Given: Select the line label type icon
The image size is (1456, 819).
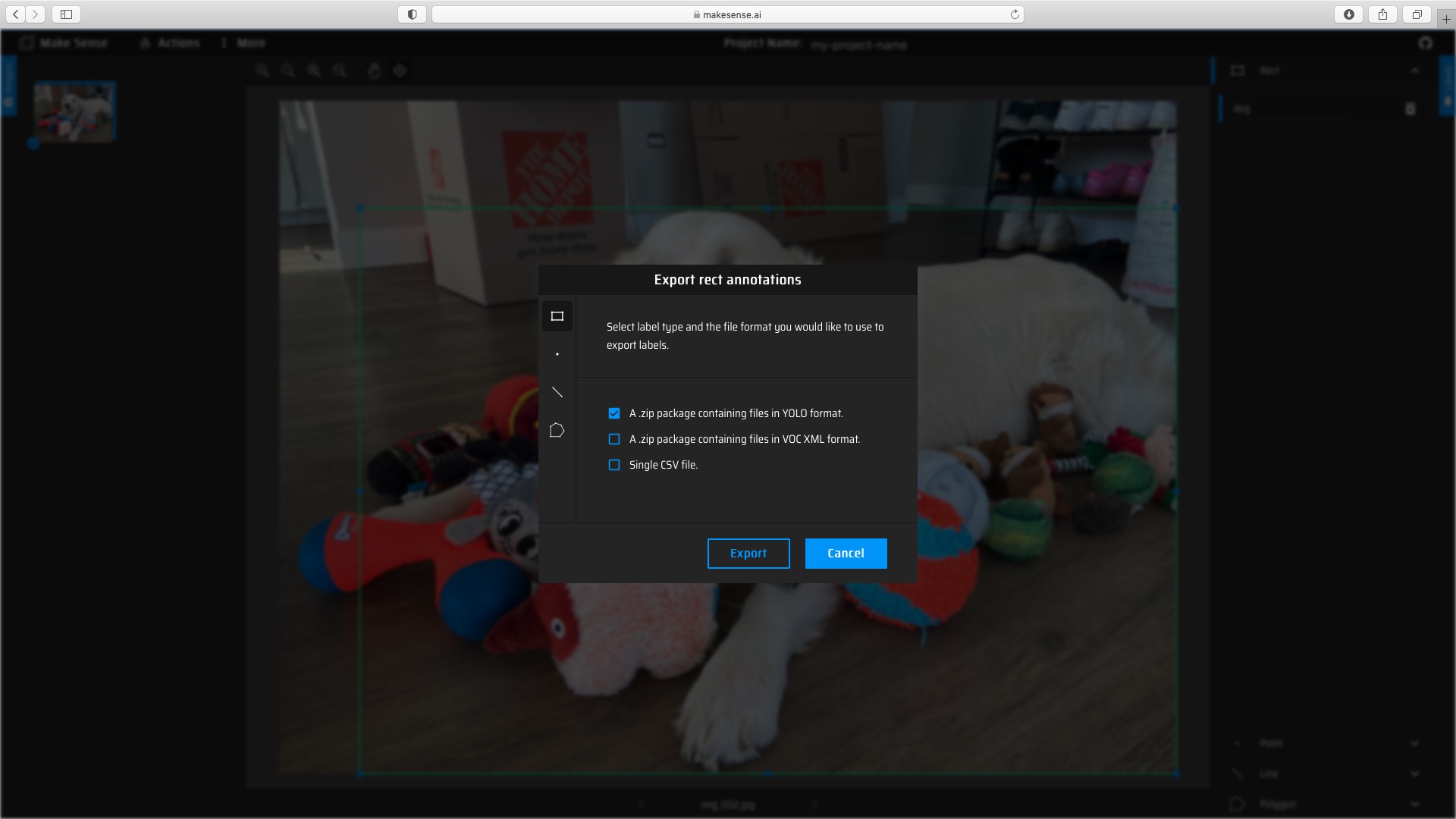Looking at the screenshot, I should 557,392.
